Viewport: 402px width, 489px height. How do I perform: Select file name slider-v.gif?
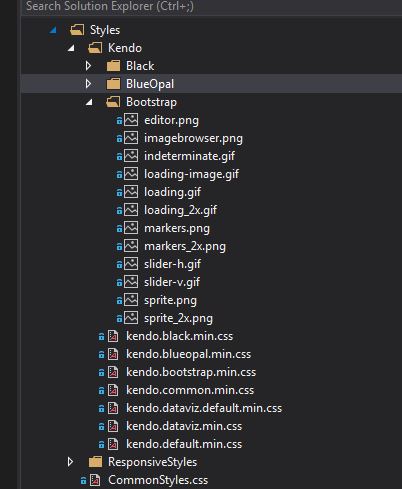[x=172, y=282]
